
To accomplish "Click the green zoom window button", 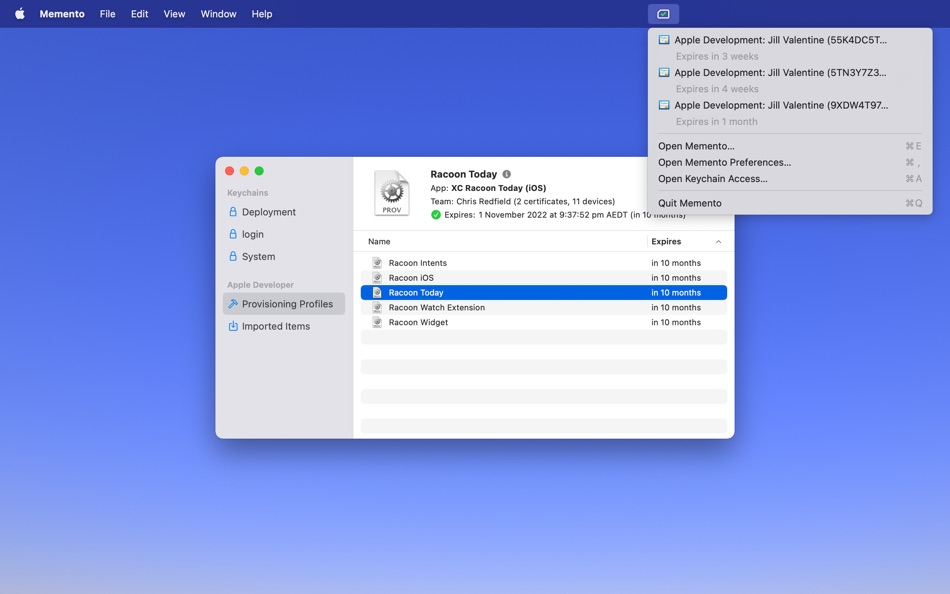I will 259,171.
